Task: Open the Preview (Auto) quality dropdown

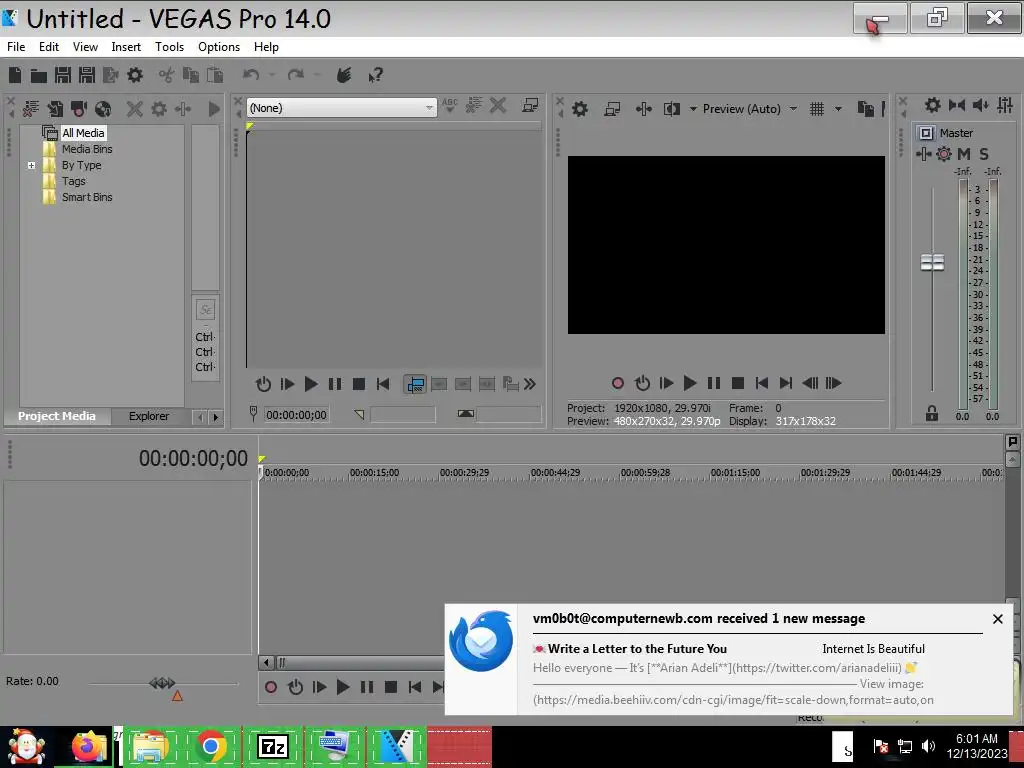Action: (793, 109)
